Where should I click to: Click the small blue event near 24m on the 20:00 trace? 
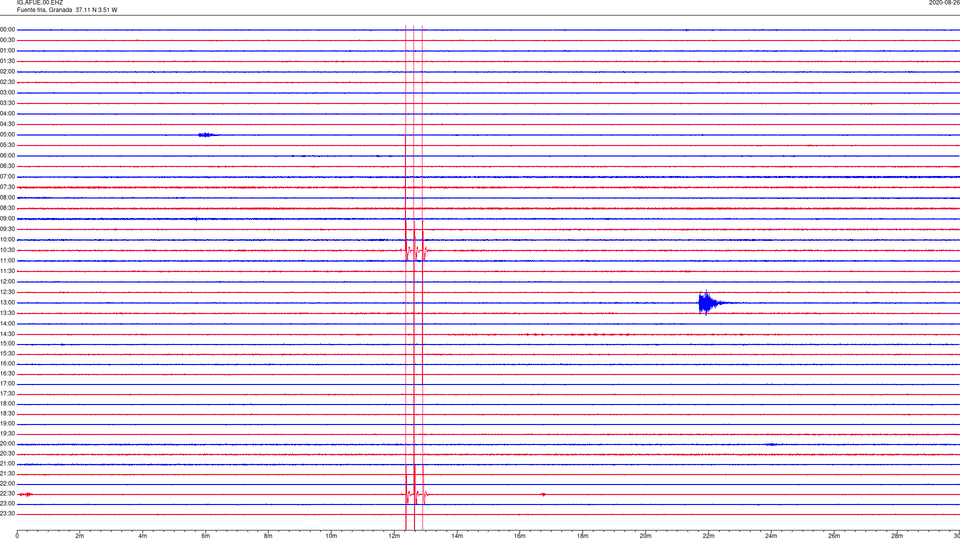772,444
